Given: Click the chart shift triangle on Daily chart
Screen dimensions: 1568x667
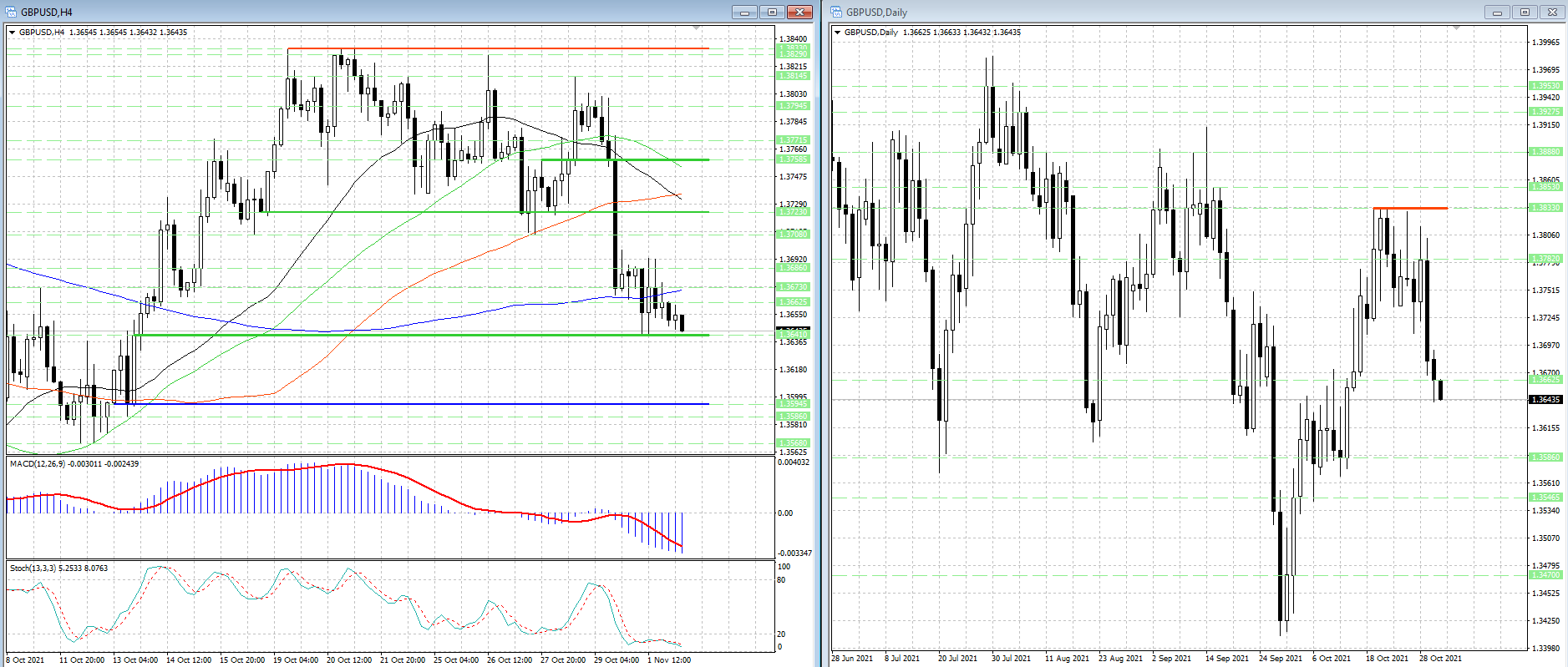Looking at the screenshot, I should pos(1456,28).
